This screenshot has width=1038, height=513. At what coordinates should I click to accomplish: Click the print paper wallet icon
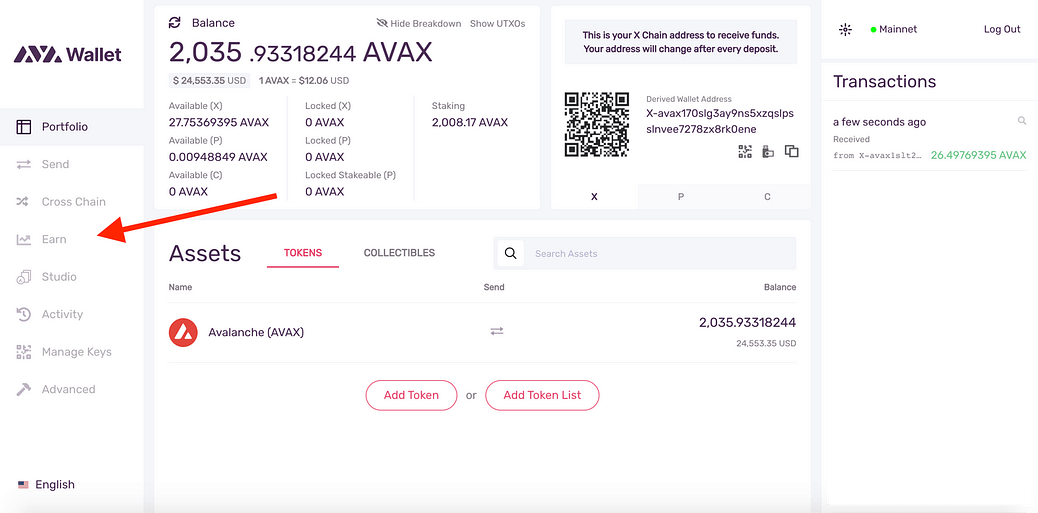[768, 152]
